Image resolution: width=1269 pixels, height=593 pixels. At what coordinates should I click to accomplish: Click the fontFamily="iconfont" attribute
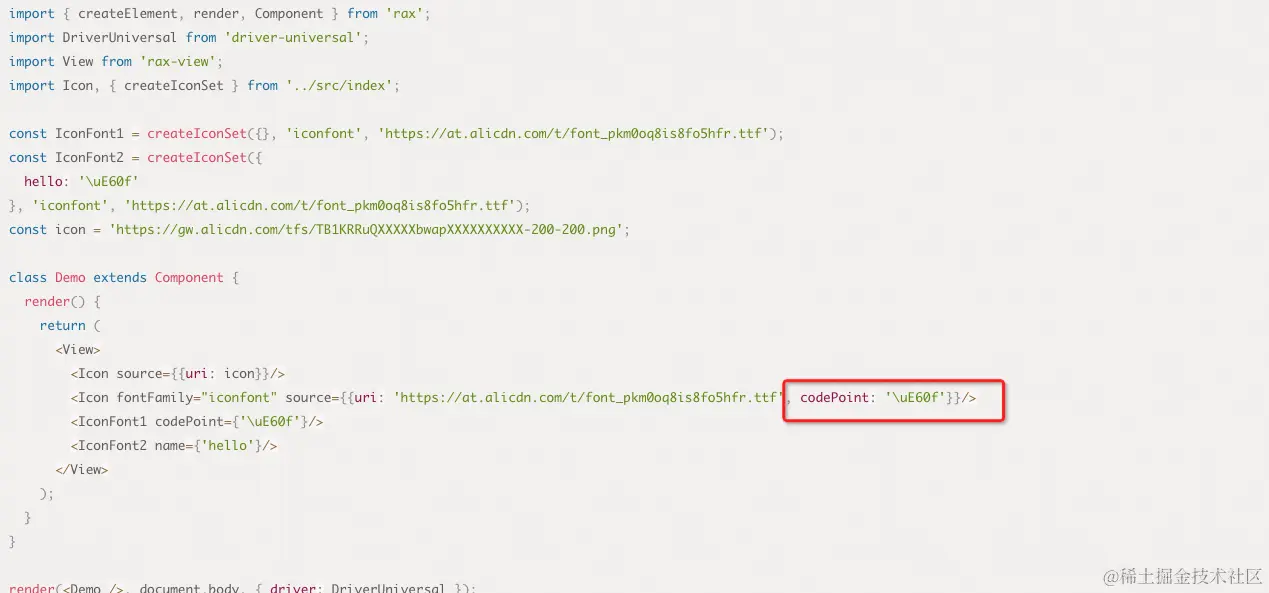pos(197,398)
